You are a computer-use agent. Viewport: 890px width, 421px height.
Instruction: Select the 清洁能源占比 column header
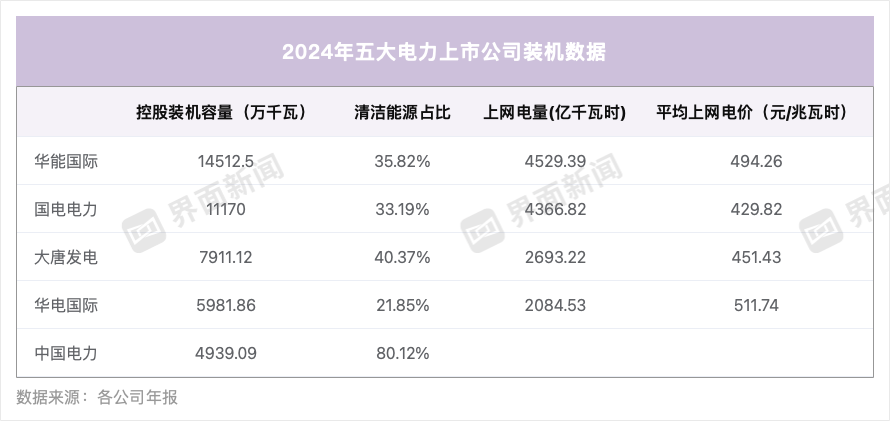tap(402, 113)
